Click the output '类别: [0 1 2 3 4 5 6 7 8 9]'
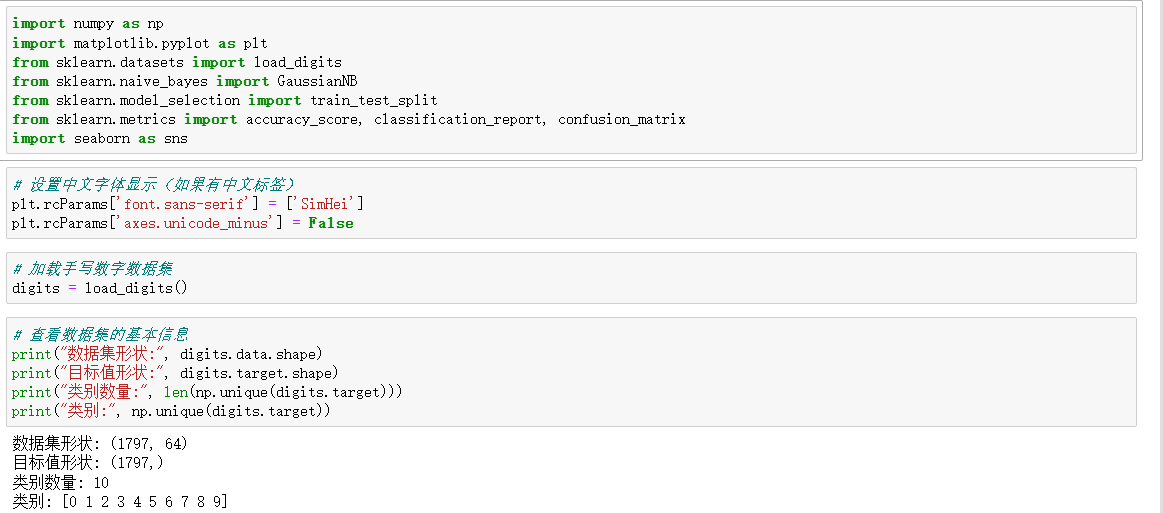Screen dimensions: 1163x513 (x=120, y=503)
